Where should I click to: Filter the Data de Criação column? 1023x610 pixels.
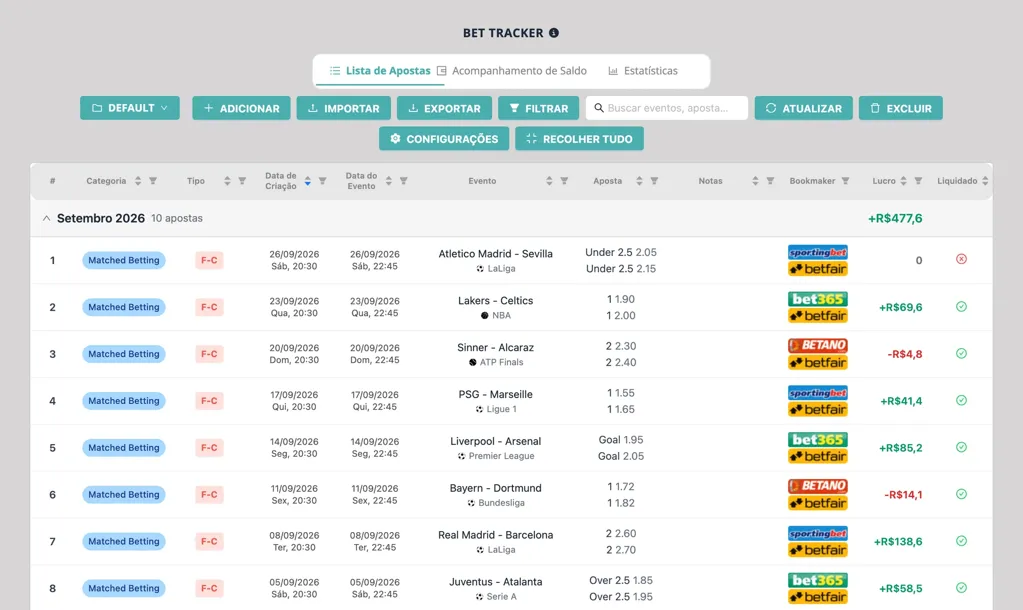coord(322,181)
